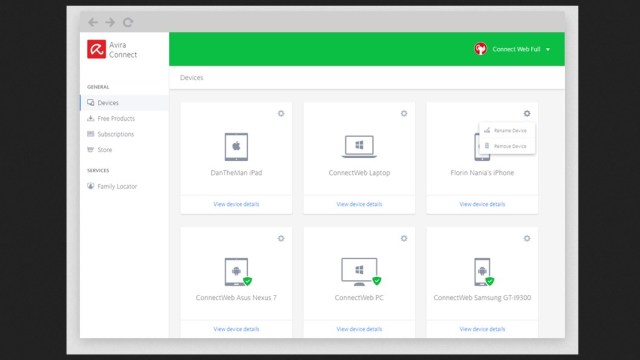The image size is (640, 360).
Task: View device details for ConnectWeb Samsung GT-I9300
Action: pyautogui.click(x=482, y=329)
